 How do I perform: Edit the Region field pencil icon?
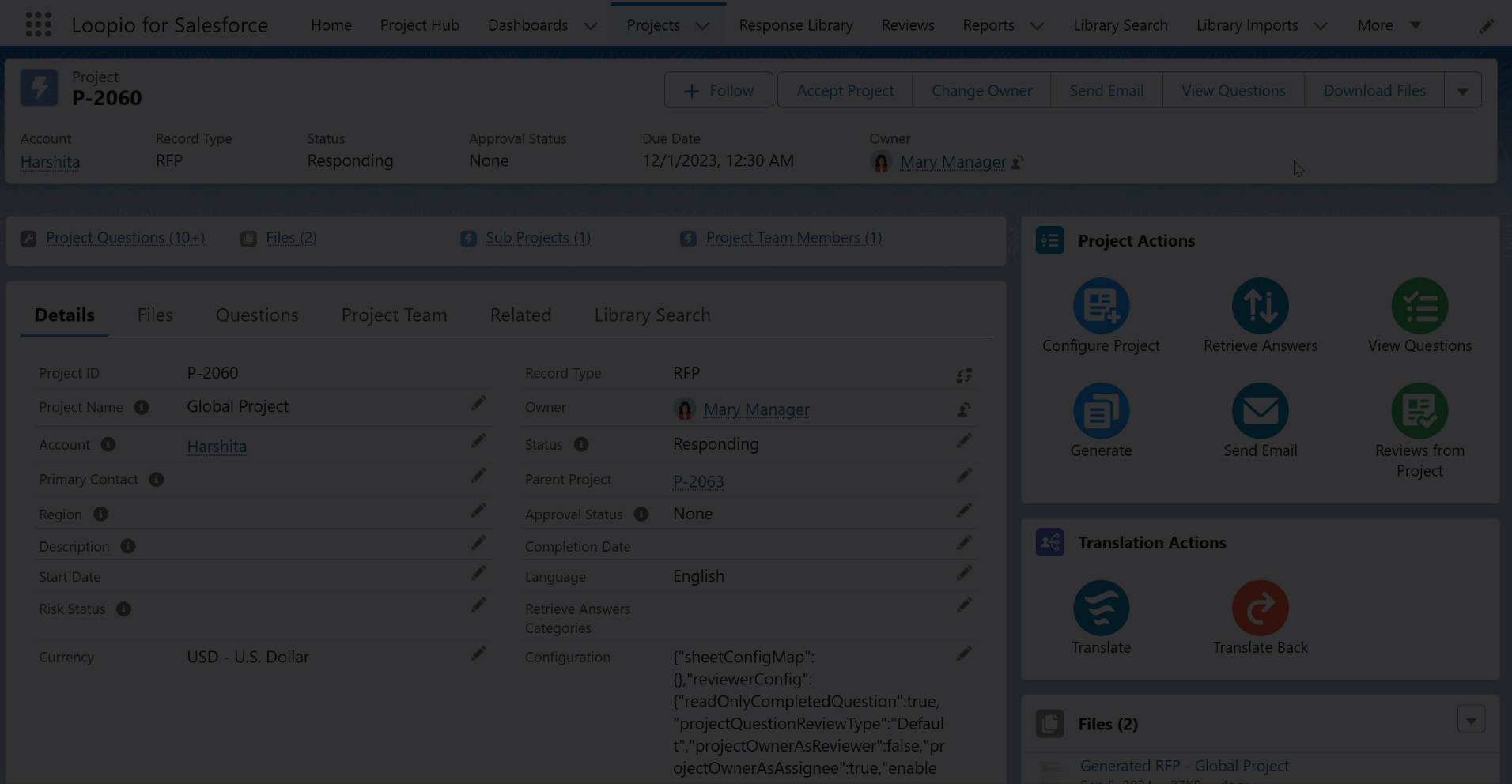(478, 511)
